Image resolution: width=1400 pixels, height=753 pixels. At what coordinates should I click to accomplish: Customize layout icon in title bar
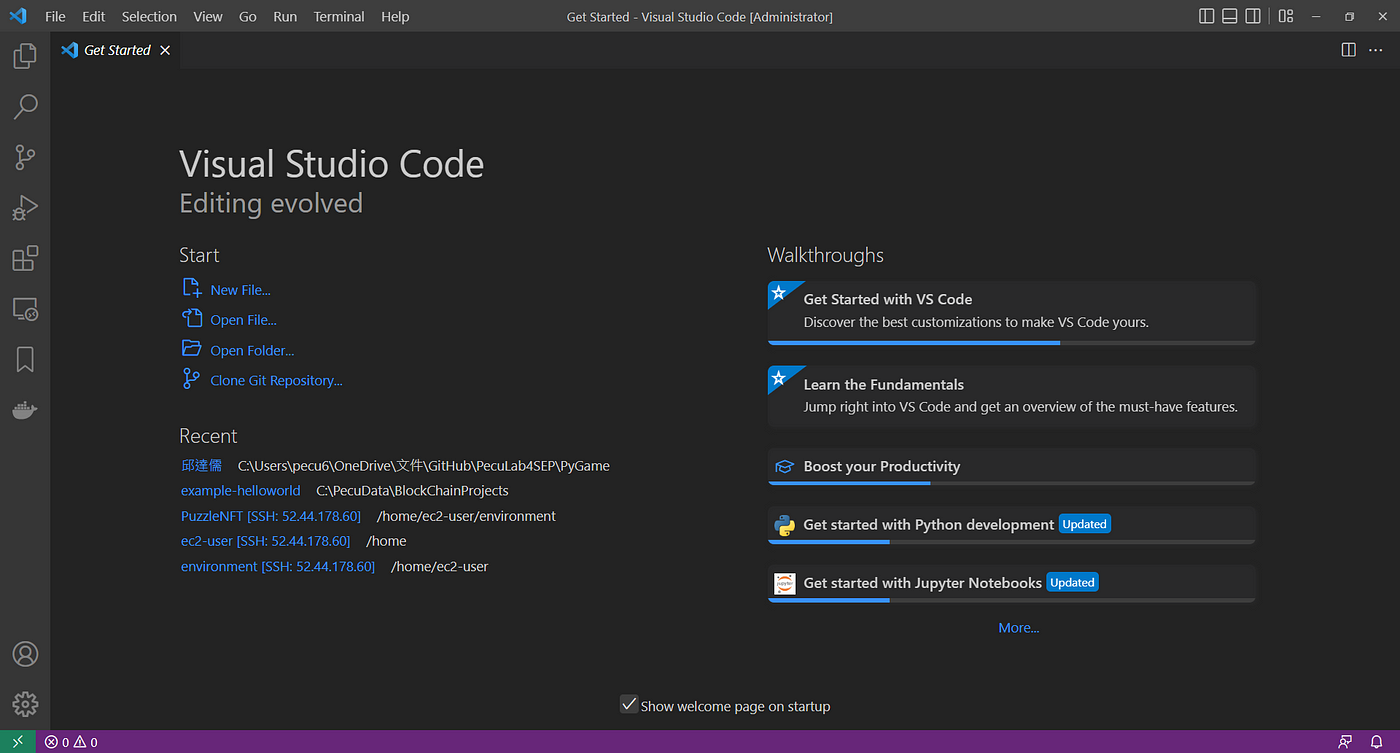[1286, 16]
